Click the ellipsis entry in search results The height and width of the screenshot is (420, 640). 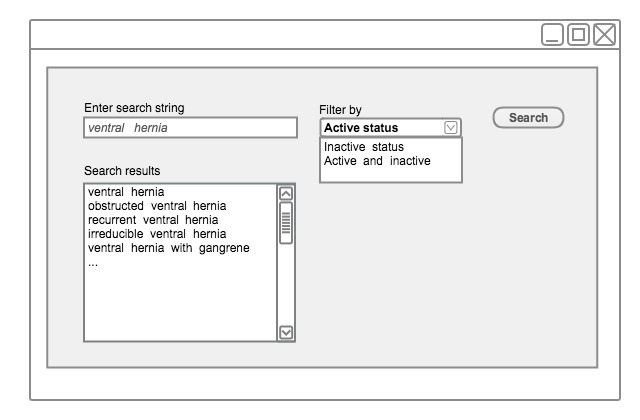(x=93, y=263)
